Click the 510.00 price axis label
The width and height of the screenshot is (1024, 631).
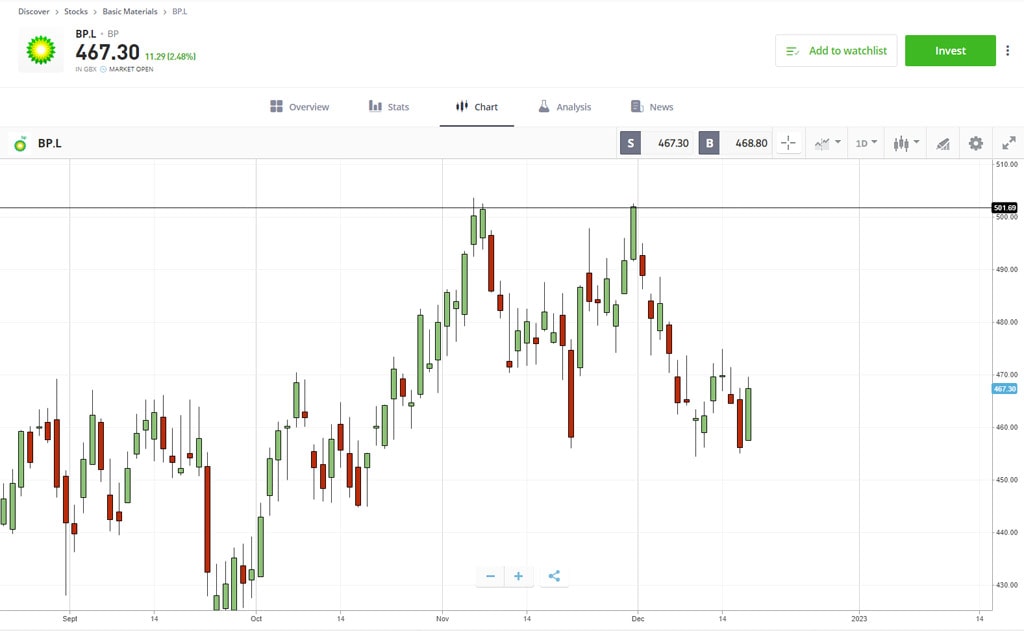coord(1006,165)
